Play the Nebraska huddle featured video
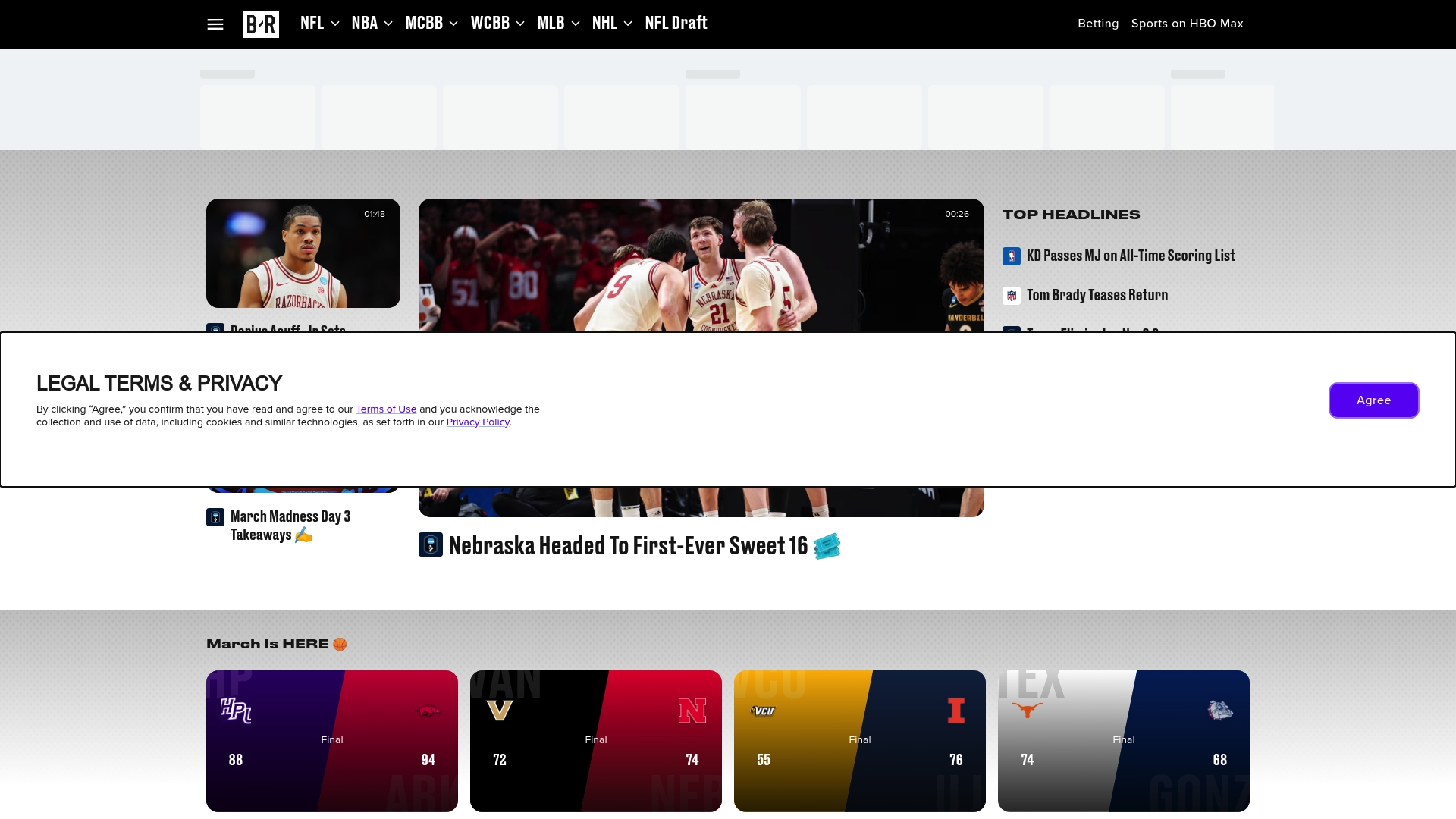Viewport: 1456px width, 819px height. (701, 265)
